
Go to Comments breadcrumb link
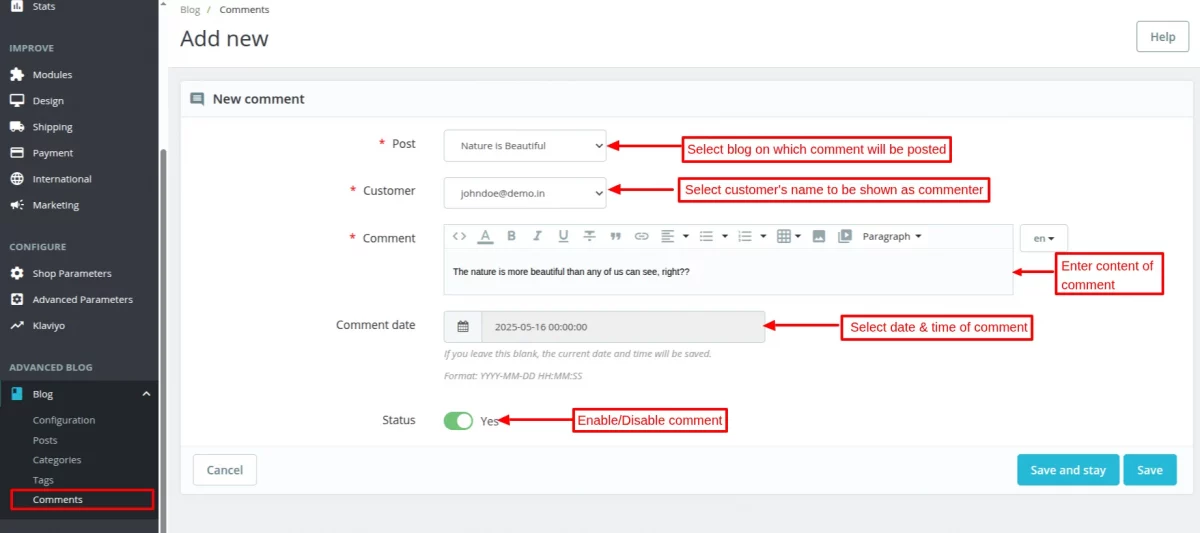[244, 10]
